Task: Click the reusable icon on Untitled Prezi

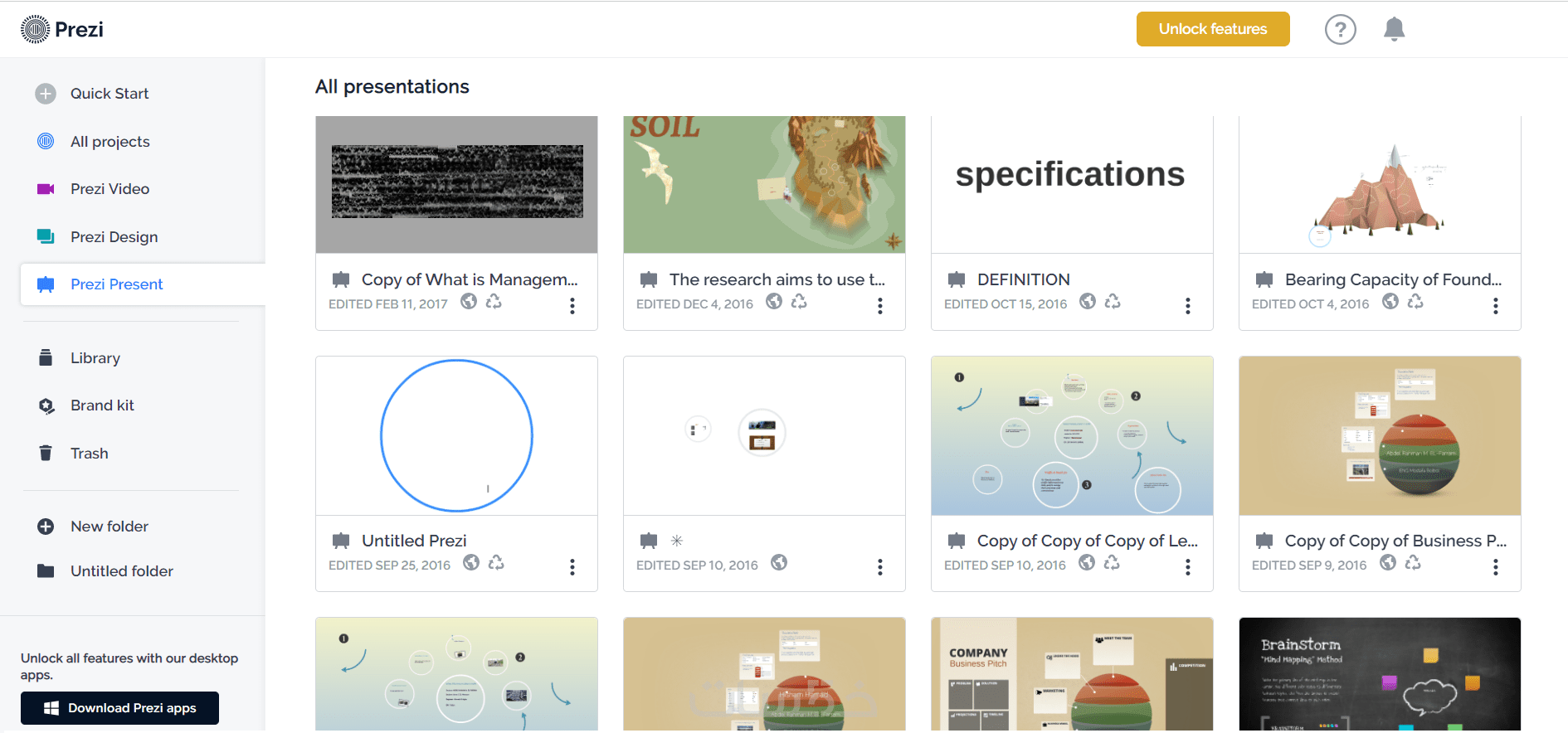Action: [x=496, y=563]
